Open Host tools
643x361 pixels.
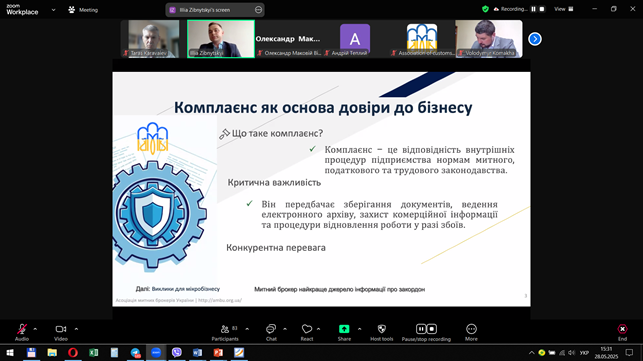[x=382, y=332]
